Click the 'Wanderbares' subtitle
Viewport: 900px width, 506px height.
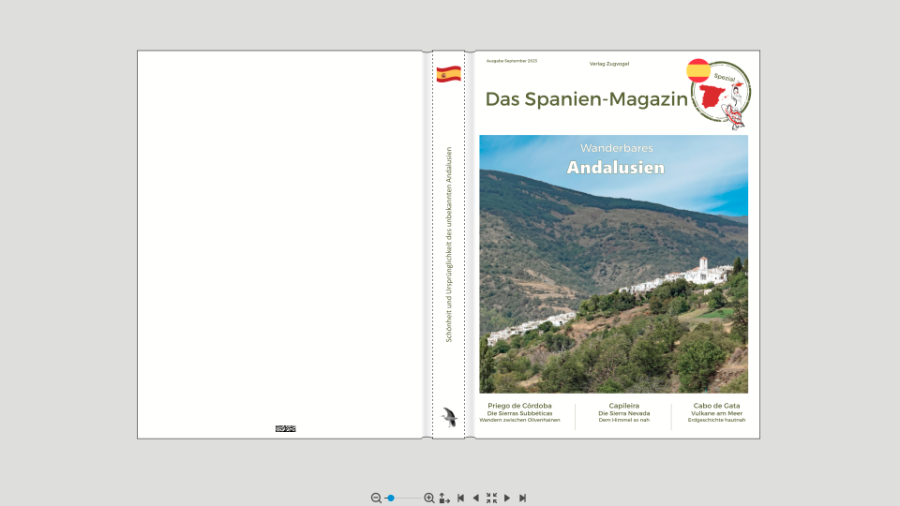[616, 148]
